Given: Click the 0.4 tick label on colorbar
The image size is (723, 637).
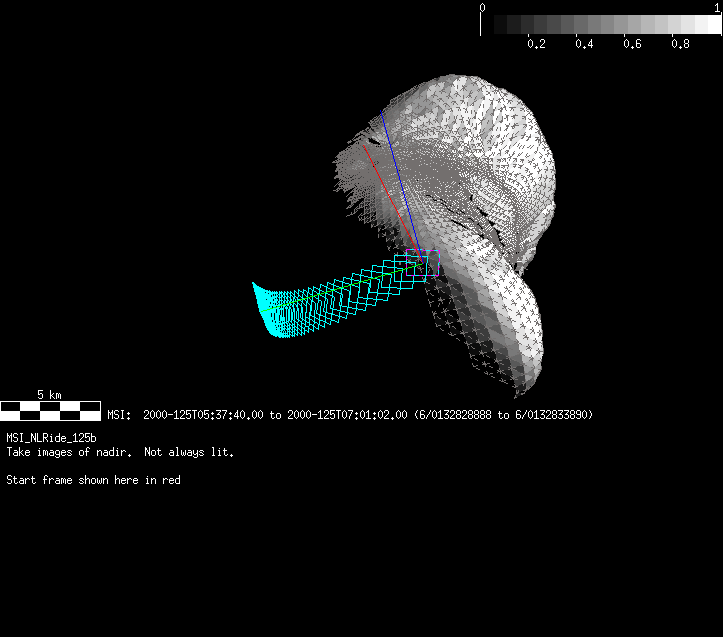Looking at the screenshot, I should [584, 44].
